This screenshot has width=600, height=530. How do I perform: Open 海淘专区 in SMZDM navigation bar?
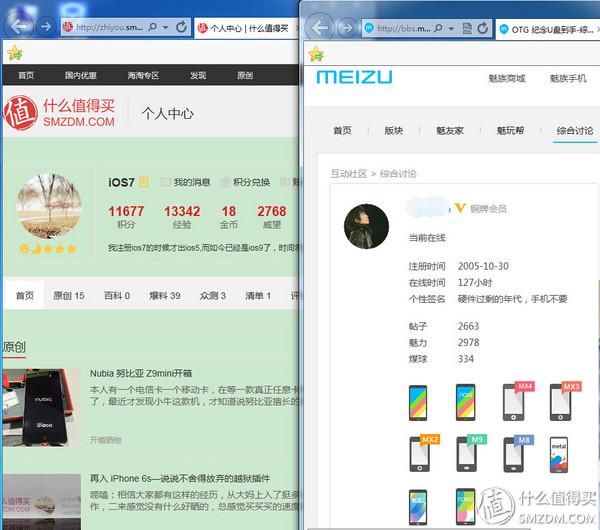(x=143, y=75)
